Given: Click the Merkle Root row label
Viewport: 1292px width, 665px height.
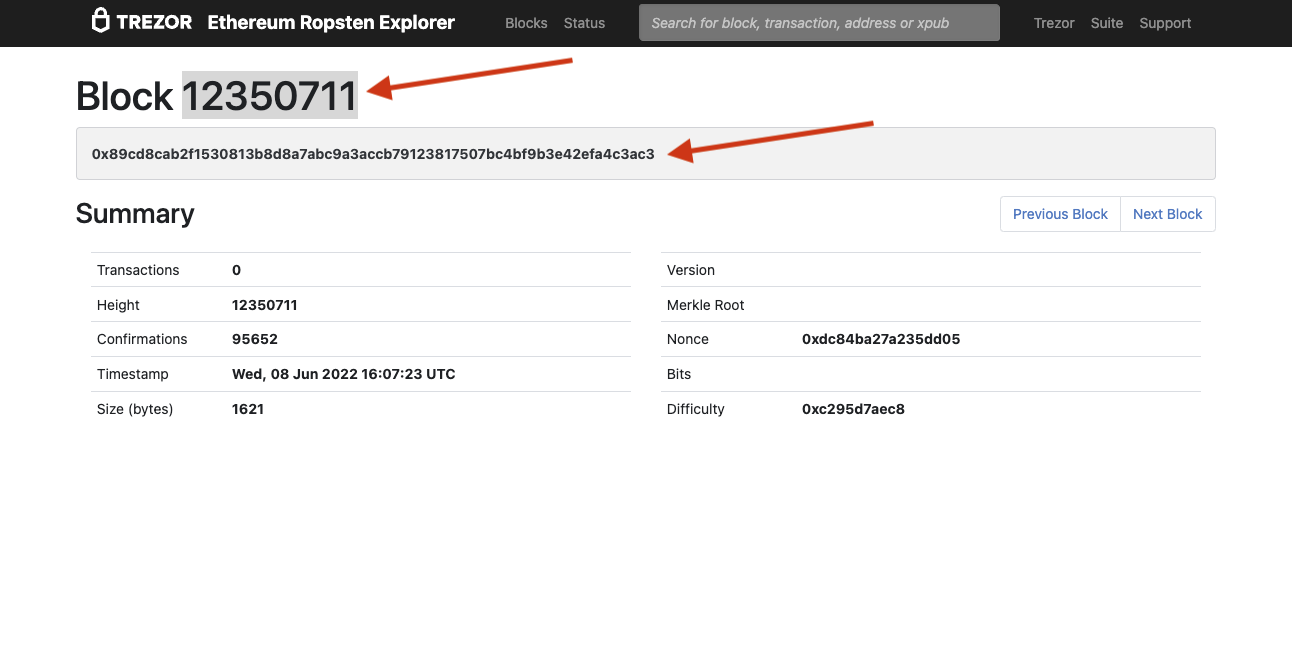Looking at the screenshot, I should pos(706,305).
